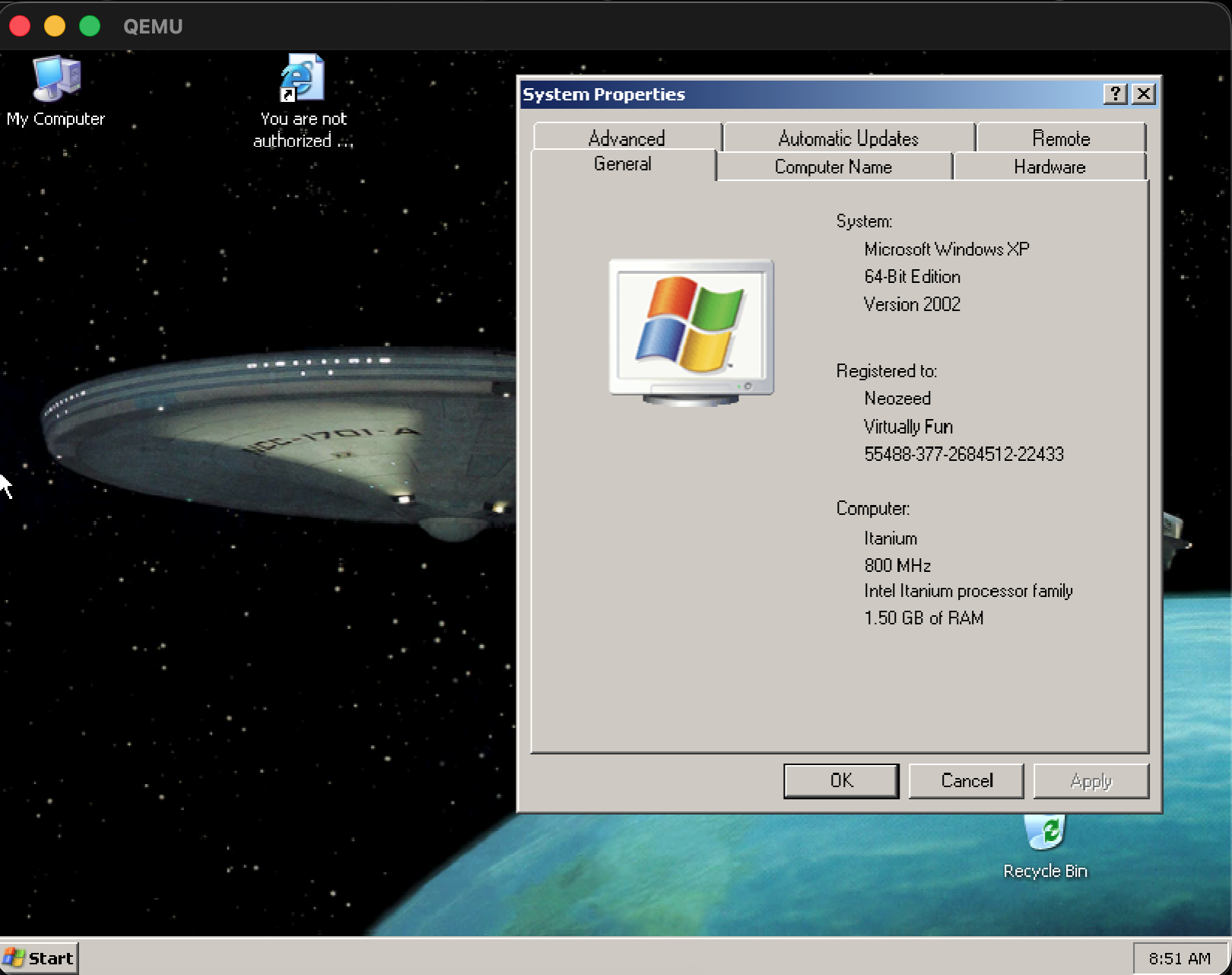Click the 'Computer:' heading label
The height and width of the screenshot is (975, 1232).
click(x=873, y=508)
